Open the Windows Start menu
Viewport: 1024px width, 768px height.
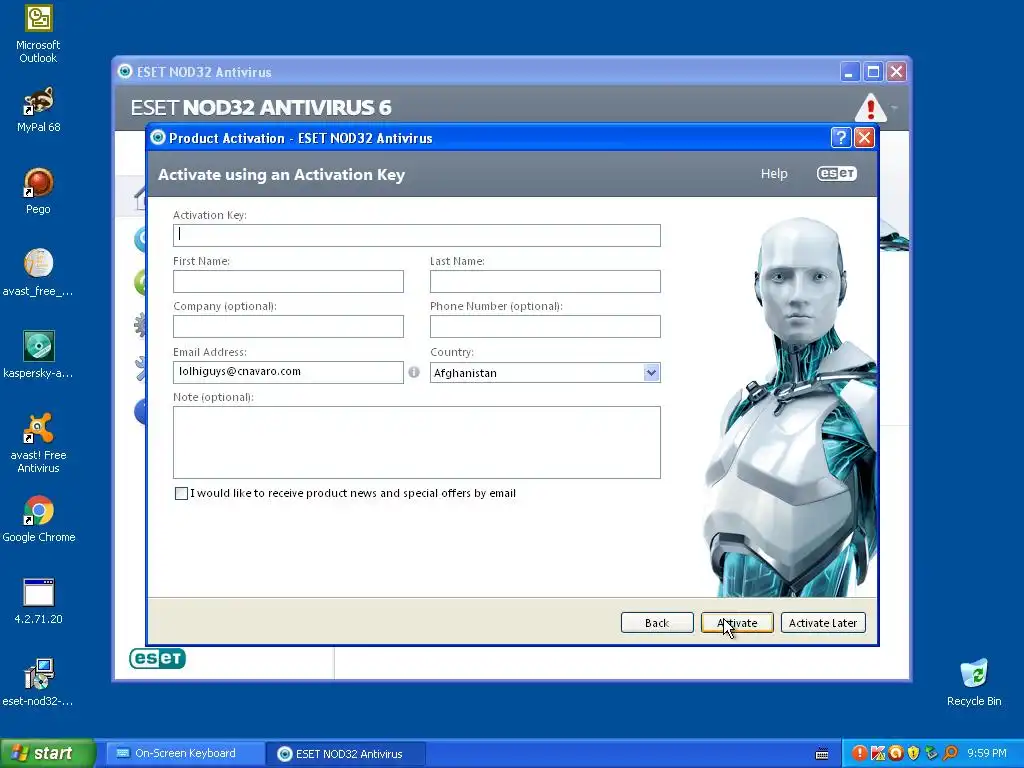[48, 754]
